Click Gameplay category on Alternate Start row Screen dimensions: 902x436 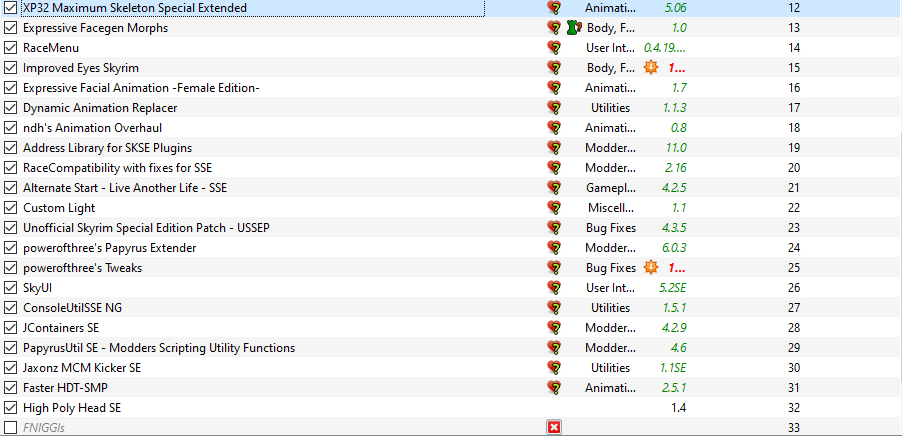click(610, 188)
